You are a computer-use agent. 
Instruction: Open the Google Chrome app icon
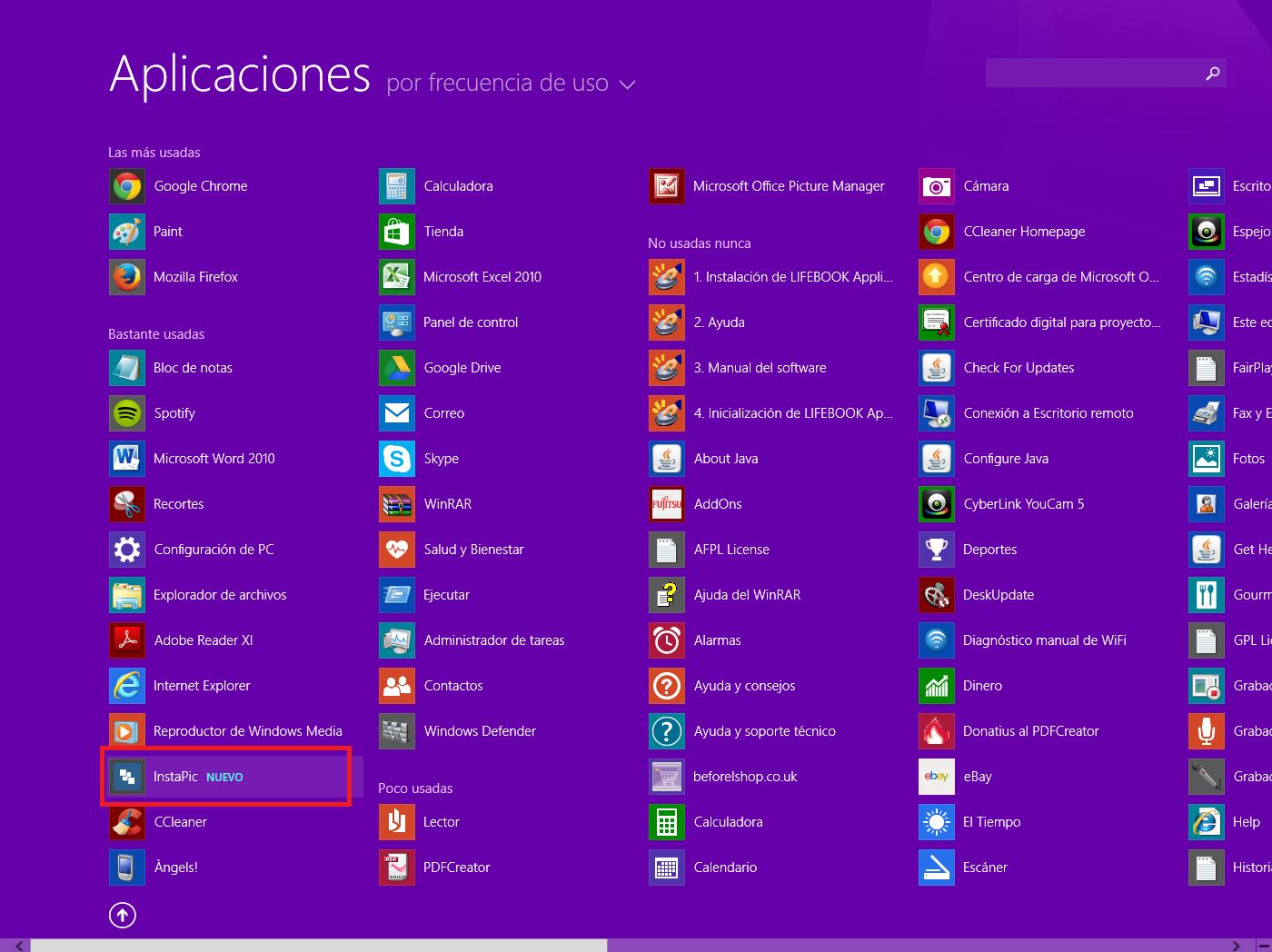(x=127, y=186)
